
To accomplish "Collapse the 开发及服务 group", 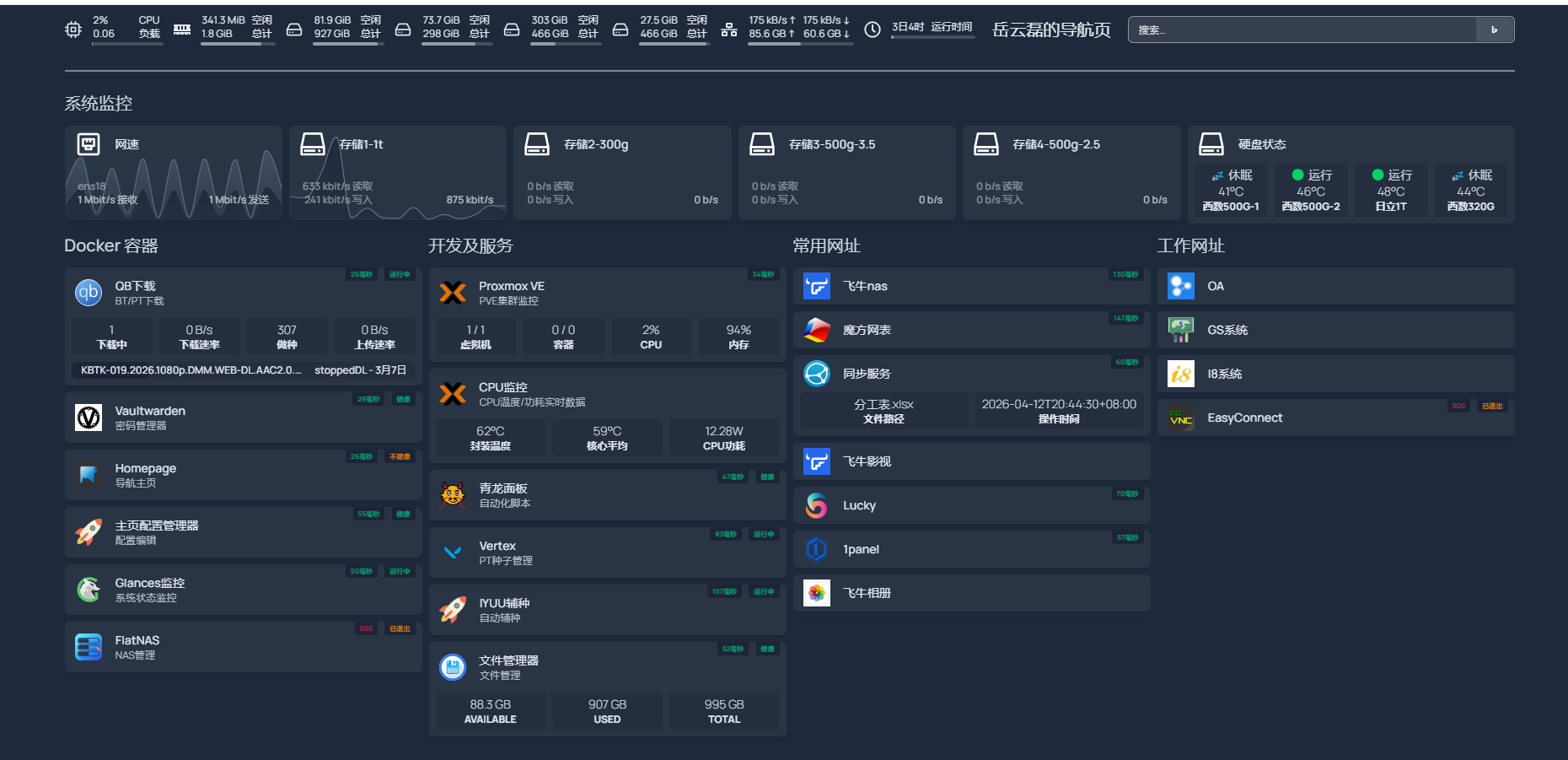I will pos(470,245).
